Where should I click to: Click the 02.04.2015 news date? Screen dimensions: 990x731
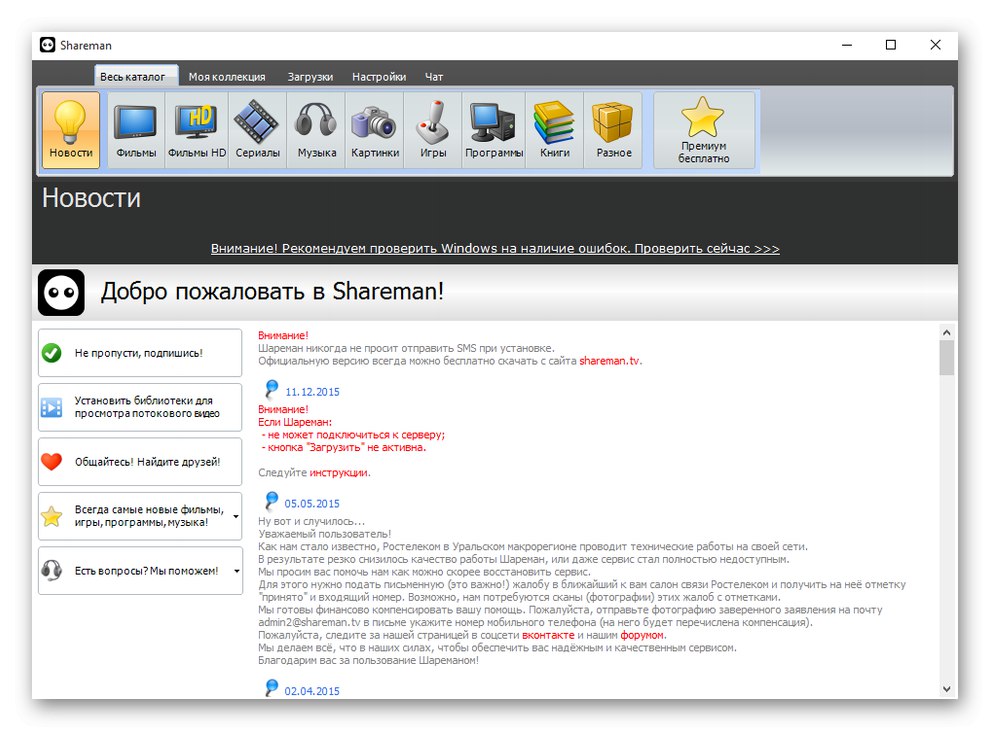pyautogui.click(x=312, y=691)
